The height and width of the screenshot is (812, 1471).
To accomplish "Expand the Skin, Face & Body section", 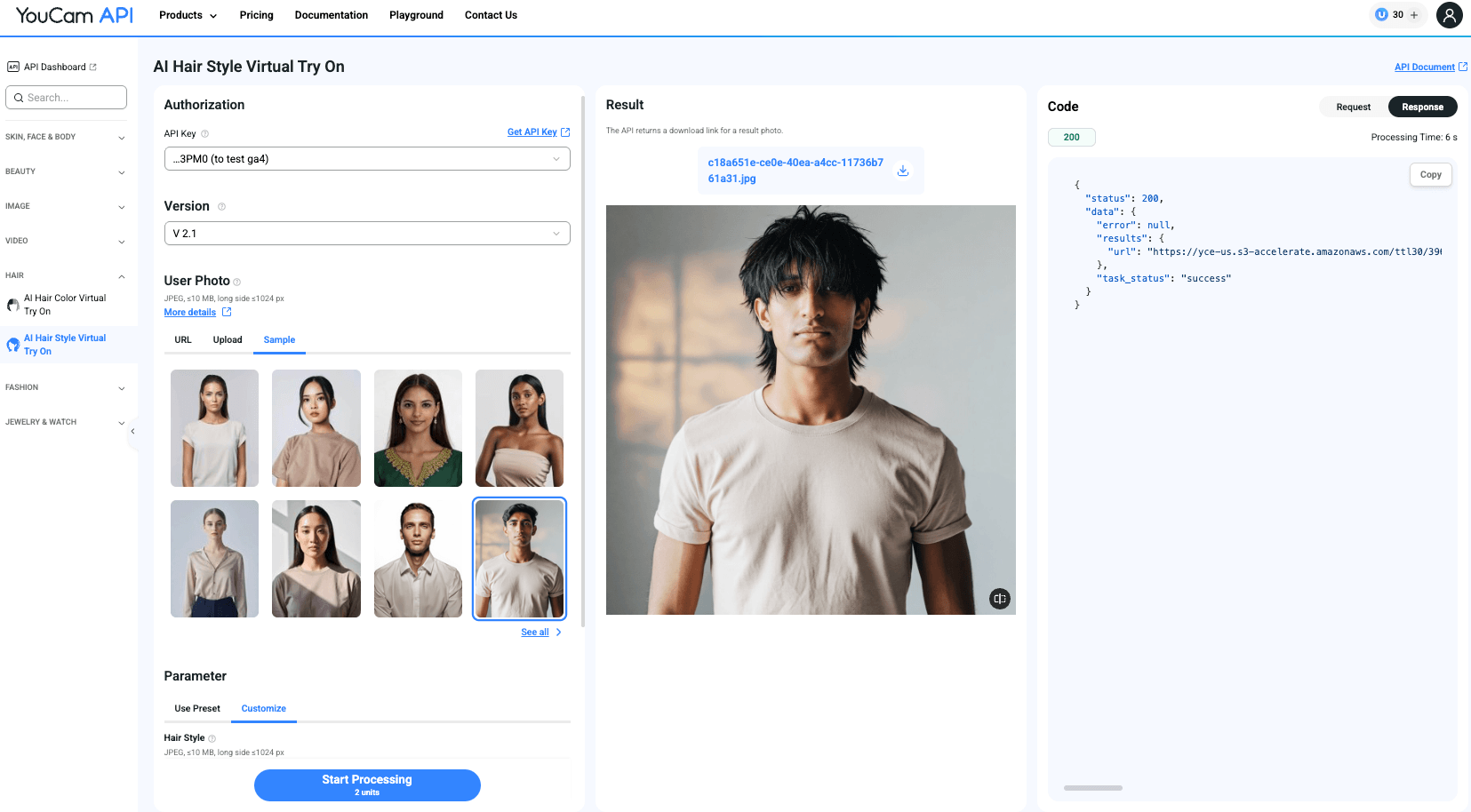I will click(x=66, y=137).
